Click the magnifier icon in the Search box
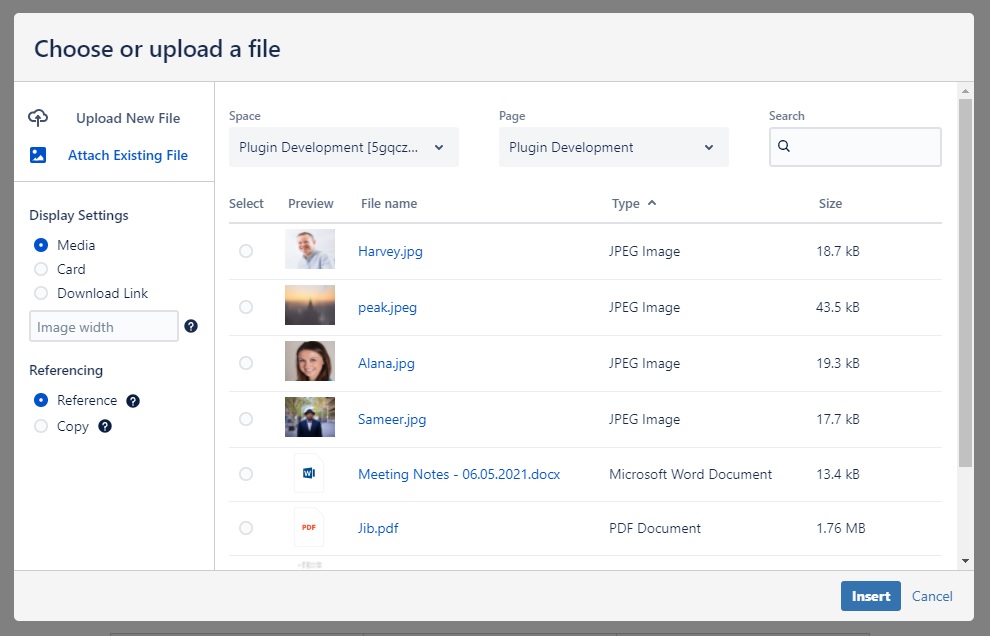Viewport: 990px width, 636px height. click(784, 147)
